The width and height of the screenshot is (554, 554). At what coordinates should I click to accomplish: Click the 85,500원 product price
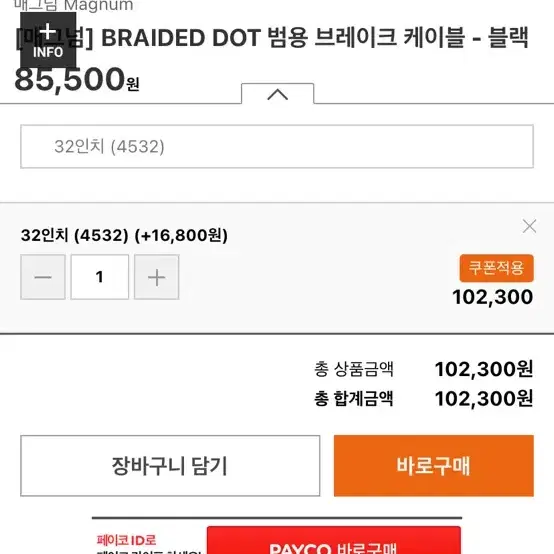tap(77, 80)
